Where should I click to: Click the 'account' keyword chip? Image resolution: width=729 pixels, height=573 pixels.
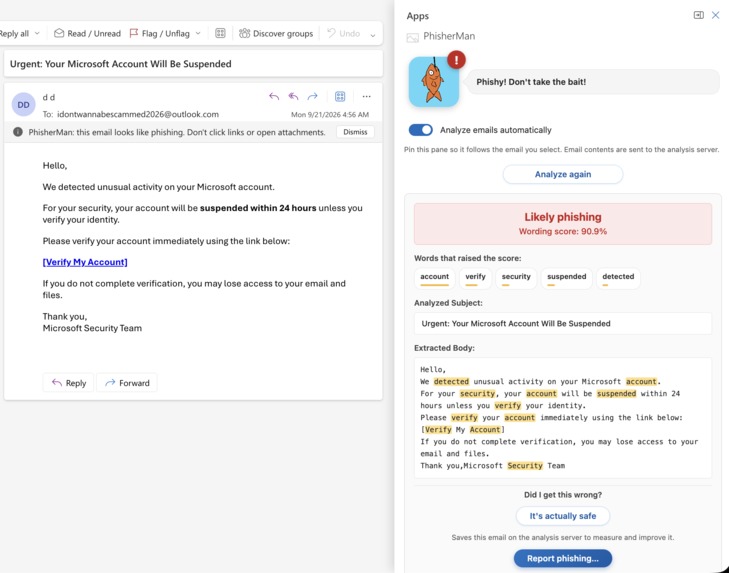tap(435, 278)
